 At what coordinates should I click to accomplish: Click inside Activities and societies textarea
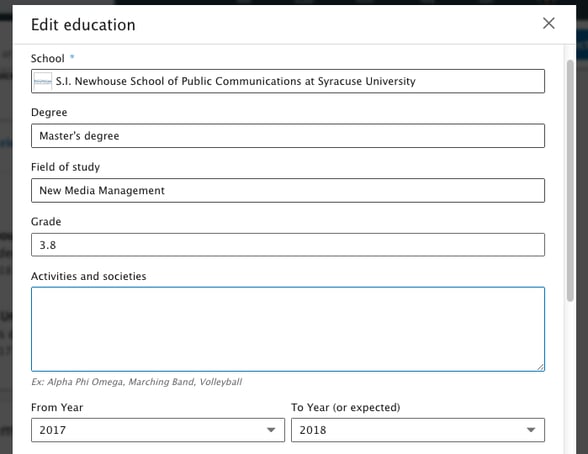[x=288, y=329]
